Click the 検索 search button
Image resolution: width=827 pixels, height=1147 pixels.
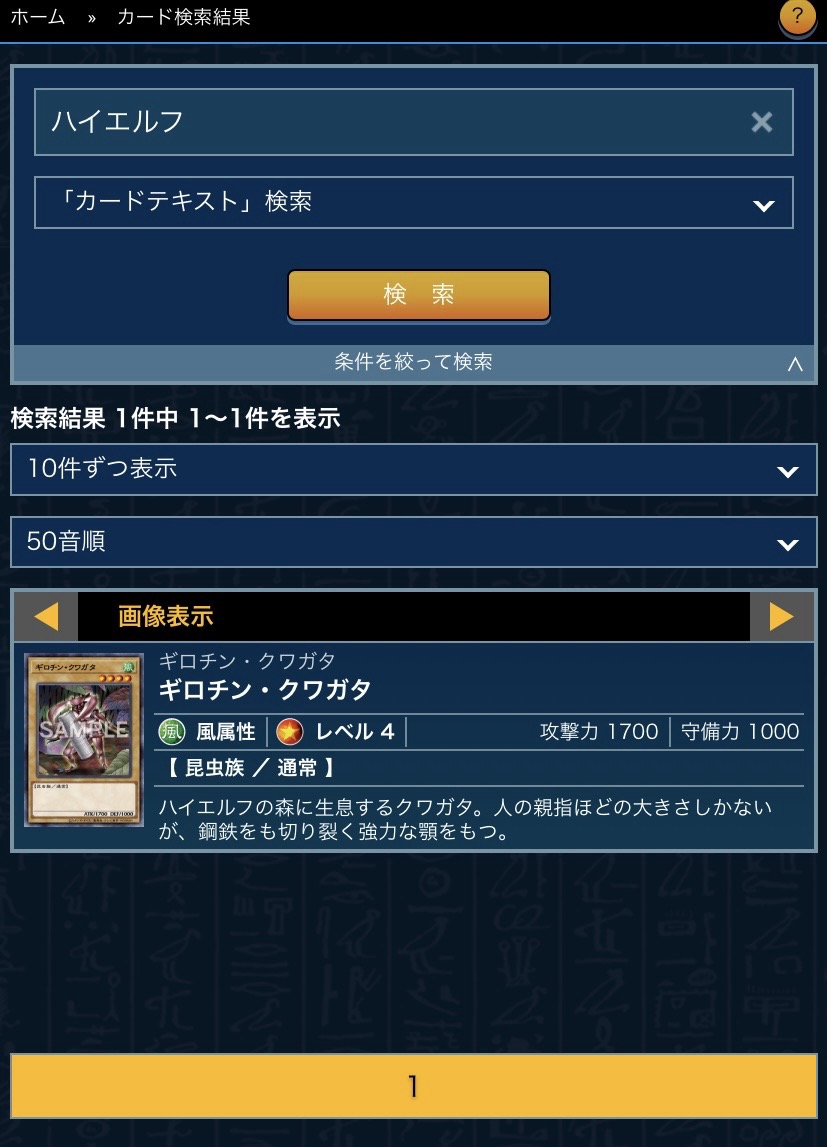click(x=419, y=295)
